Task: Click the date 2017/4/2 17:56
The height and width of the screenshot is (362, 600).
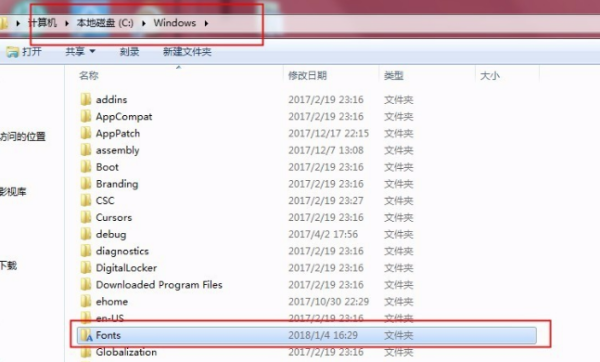Action: (x=323, y=234)
